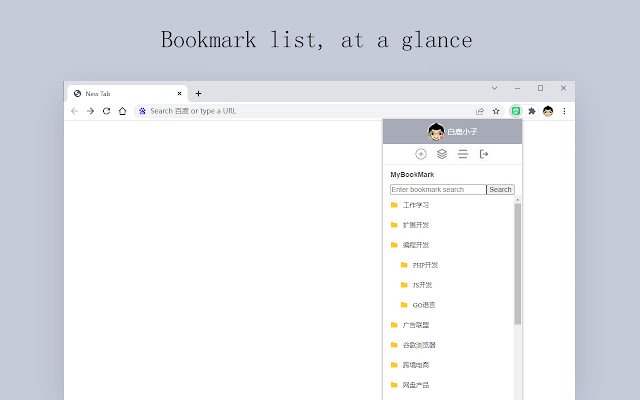Go to browser home page icon
640x400 pixels.
coord(122,111)
